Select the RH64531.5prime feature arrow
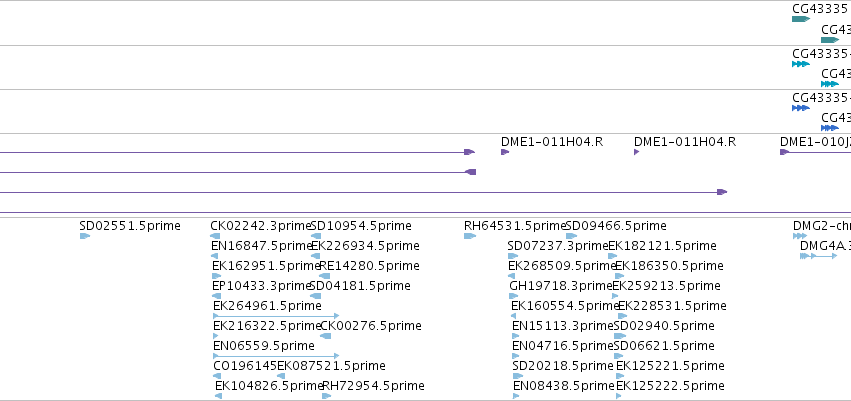The height and width of the screenshot is (401, 851). click(x=470, y=236)
